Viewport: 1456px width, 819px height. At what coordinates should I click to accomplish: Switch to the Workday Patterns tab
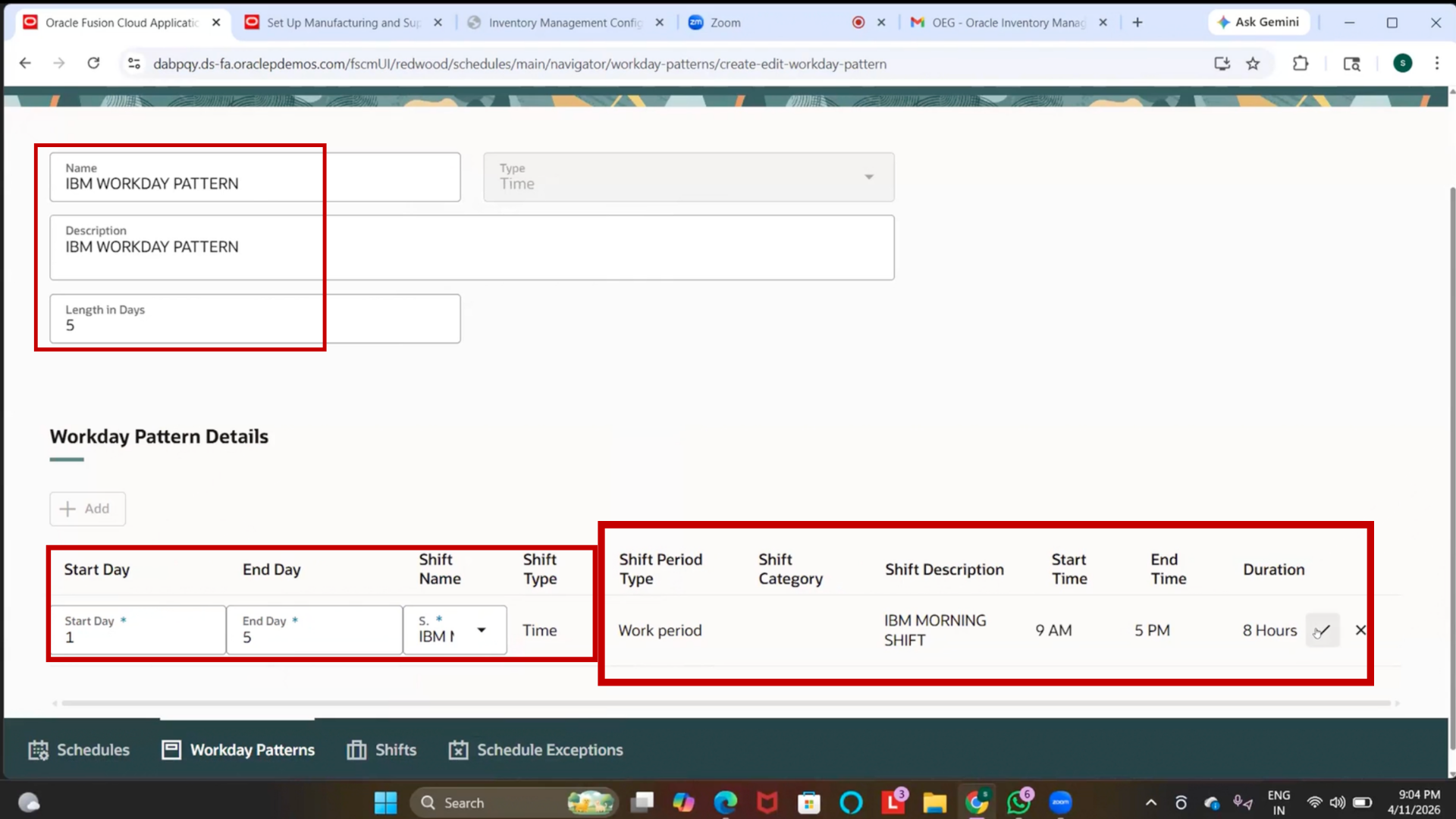238,750
